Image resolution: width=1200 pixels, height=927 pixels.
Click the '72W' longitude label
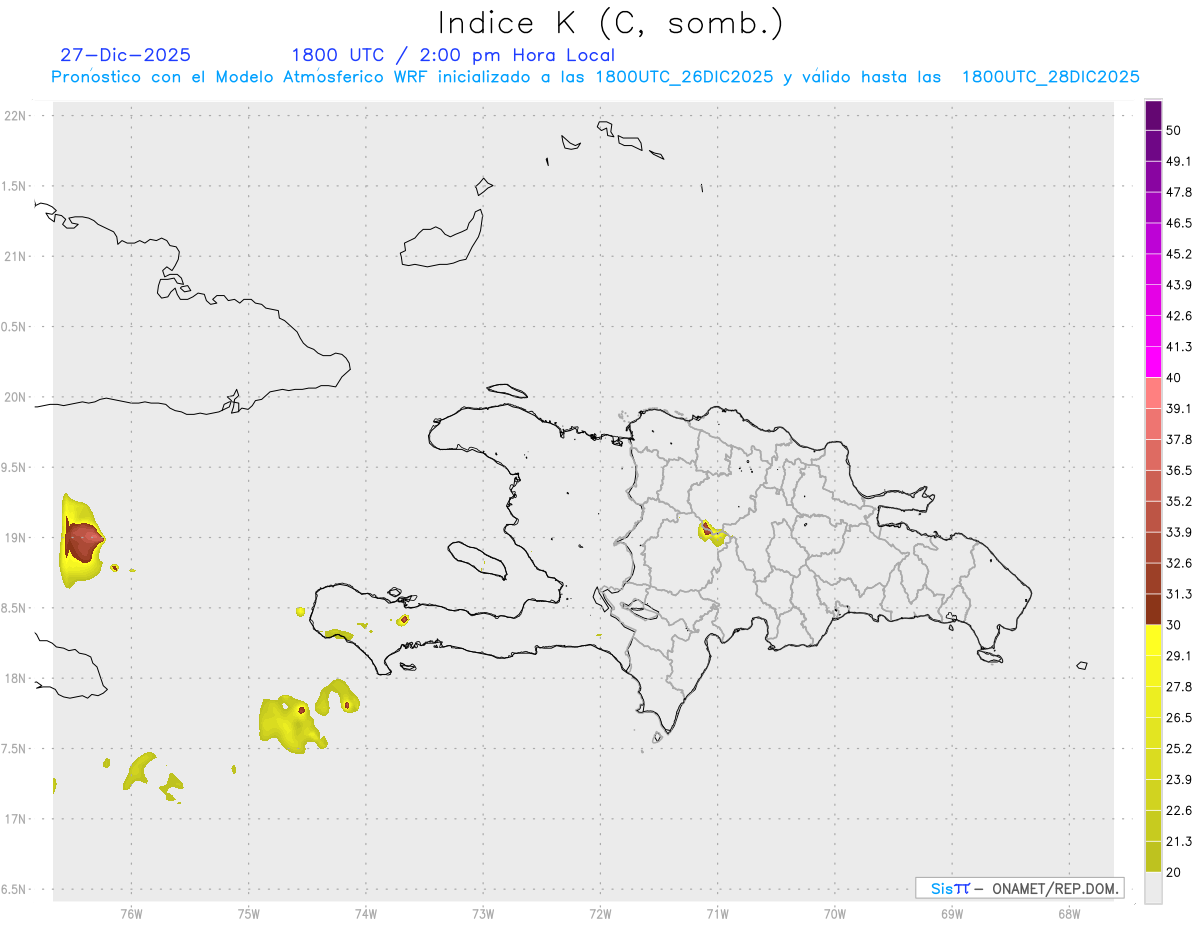click(600, 914)
